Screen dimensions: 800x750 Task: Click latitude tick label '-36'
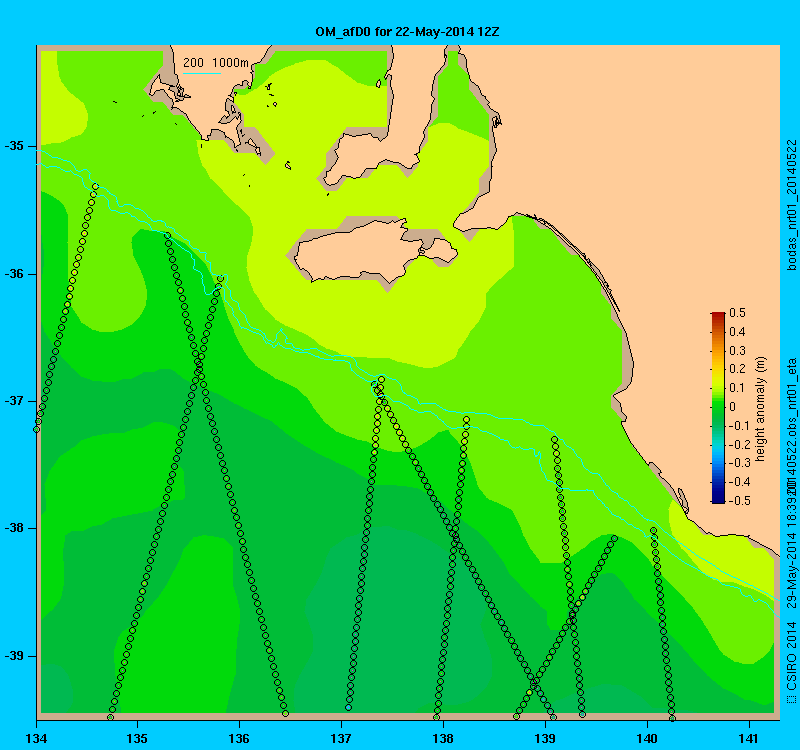[14, 274]
